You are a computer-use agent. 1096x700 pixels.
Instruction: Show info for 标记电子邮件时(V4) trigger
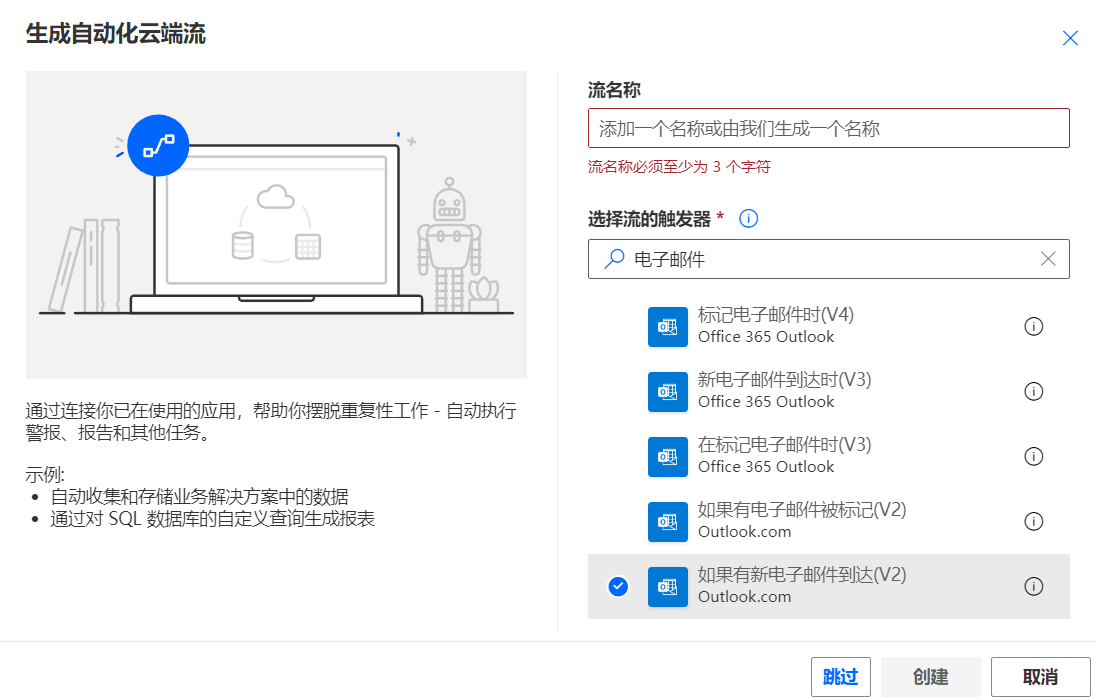(x=1033, y=327)
